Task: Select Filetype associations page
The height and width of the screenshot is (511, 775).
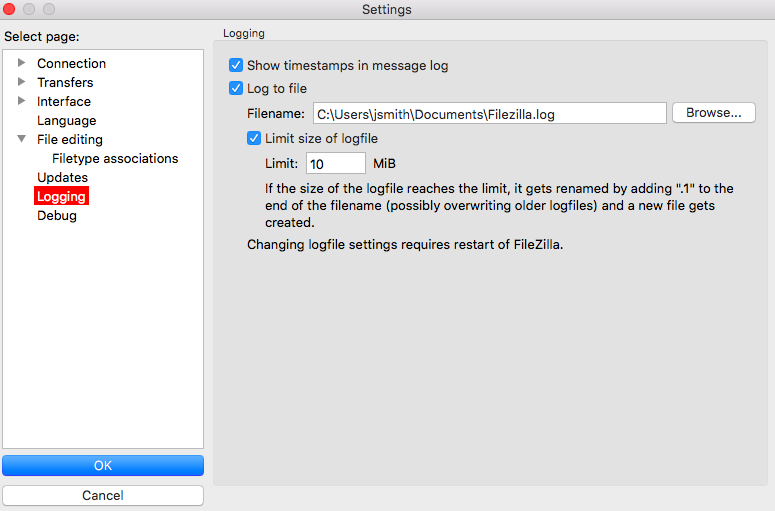Action: coord(115,158)
